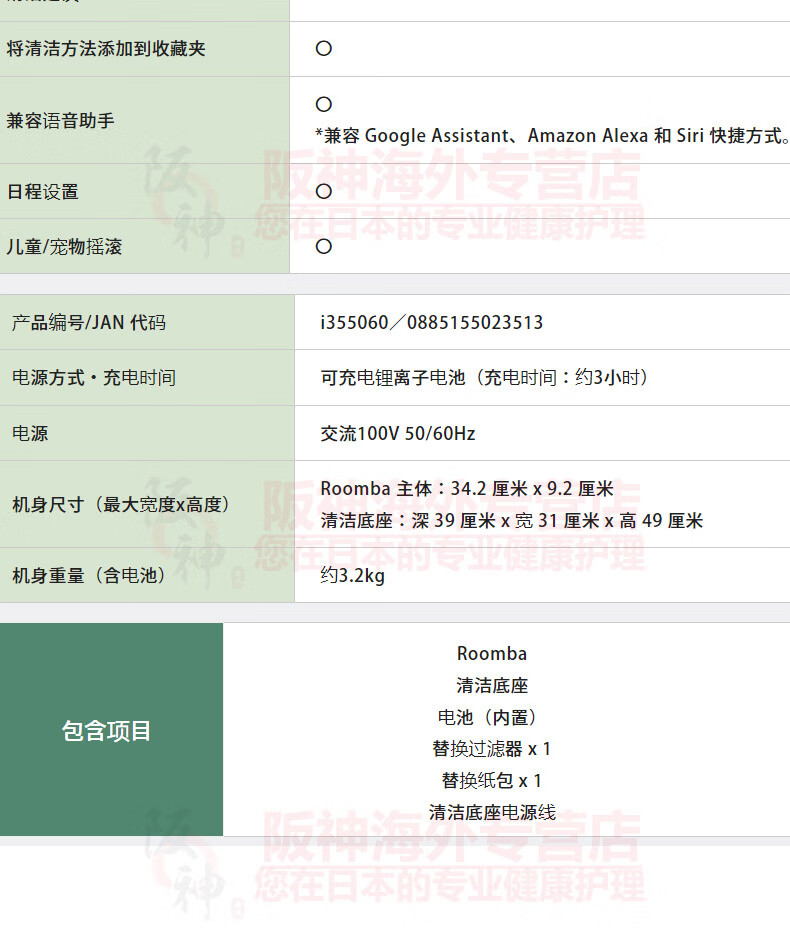
Task: Click the 交流100V 50/60Hz value
Action: 398,434
